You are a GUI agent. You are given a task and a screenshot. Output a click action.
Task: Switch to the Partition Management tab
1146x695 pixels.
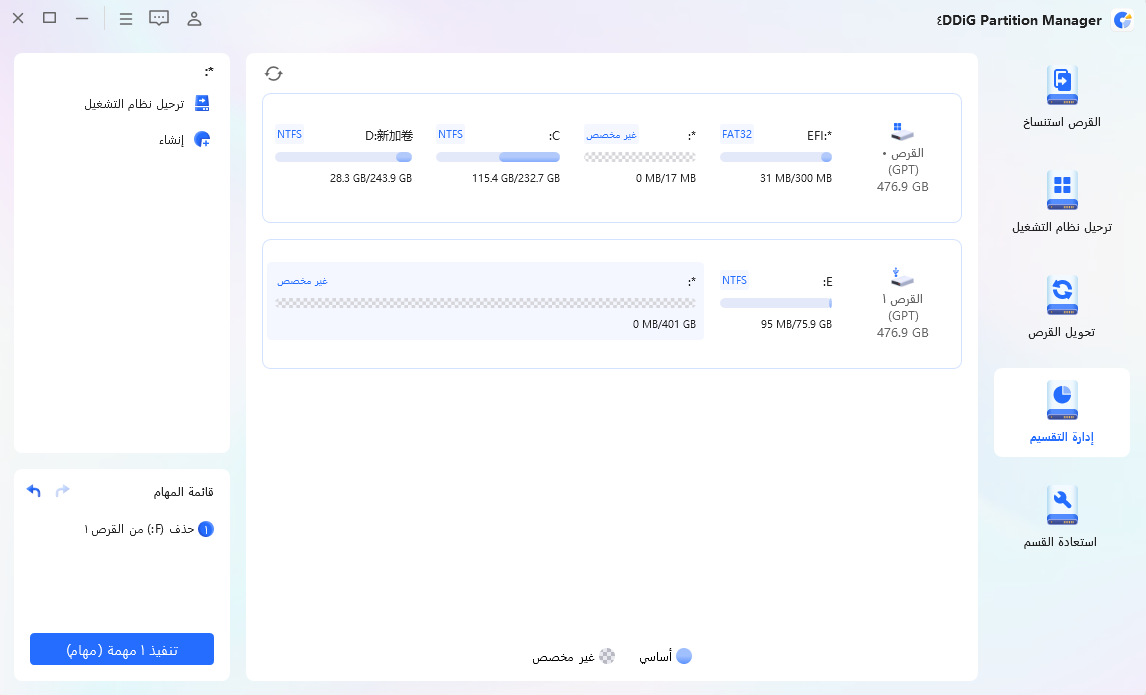coord(1061,412)
